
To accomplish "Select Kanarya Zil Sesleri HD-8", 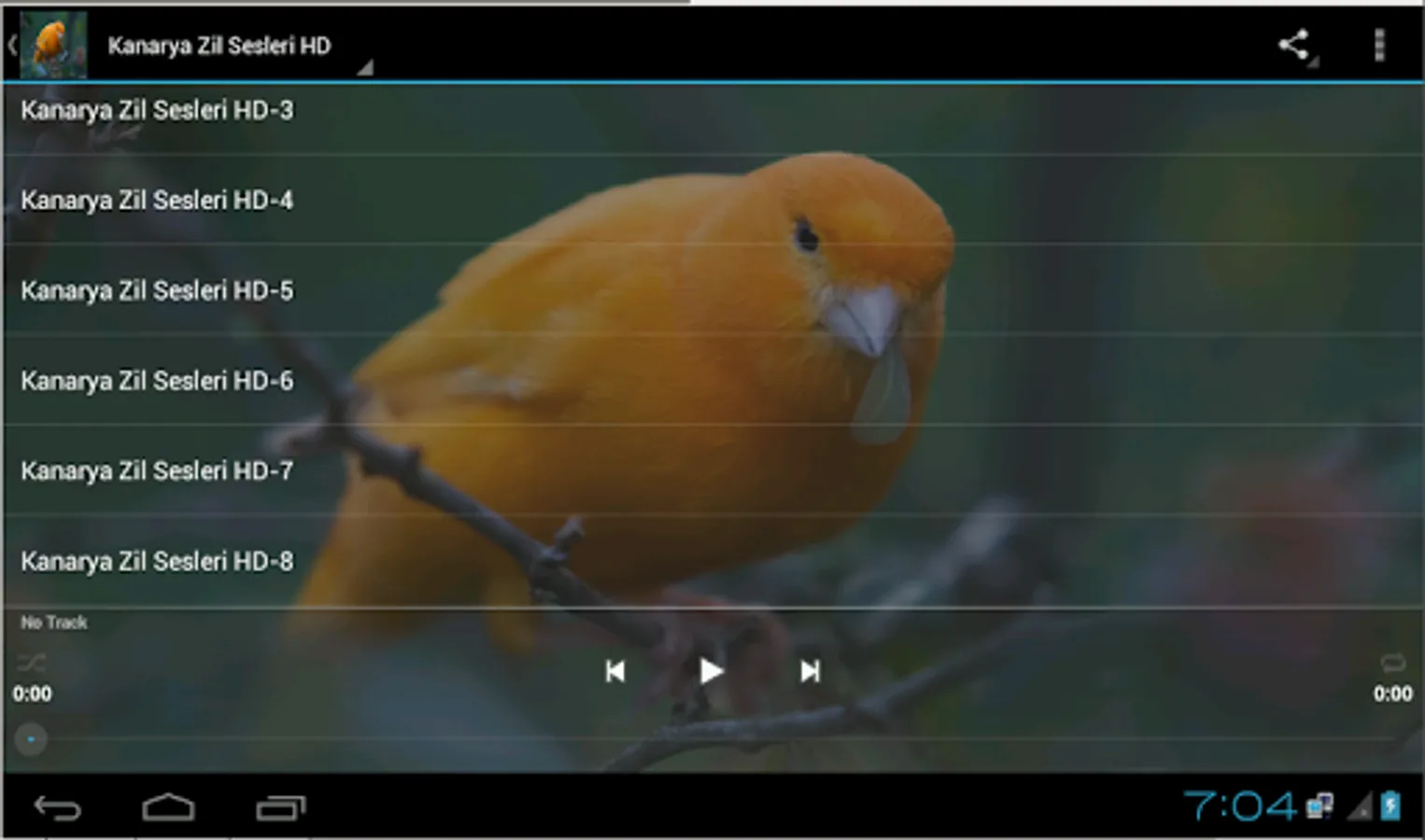I will tap(712, 561).
